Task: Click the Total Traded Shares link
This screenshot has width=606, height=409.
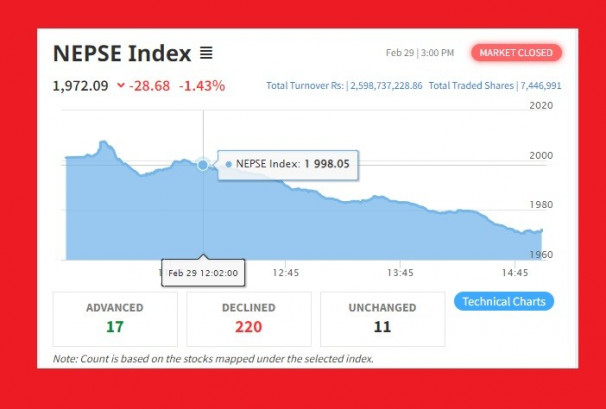Action: 495,86
